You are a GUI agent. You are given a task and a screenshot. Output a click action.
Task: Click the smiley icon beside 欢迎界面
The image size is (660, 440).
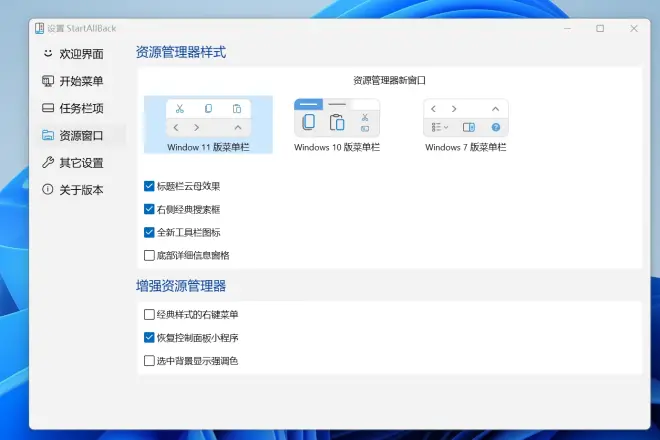(48, 53)
